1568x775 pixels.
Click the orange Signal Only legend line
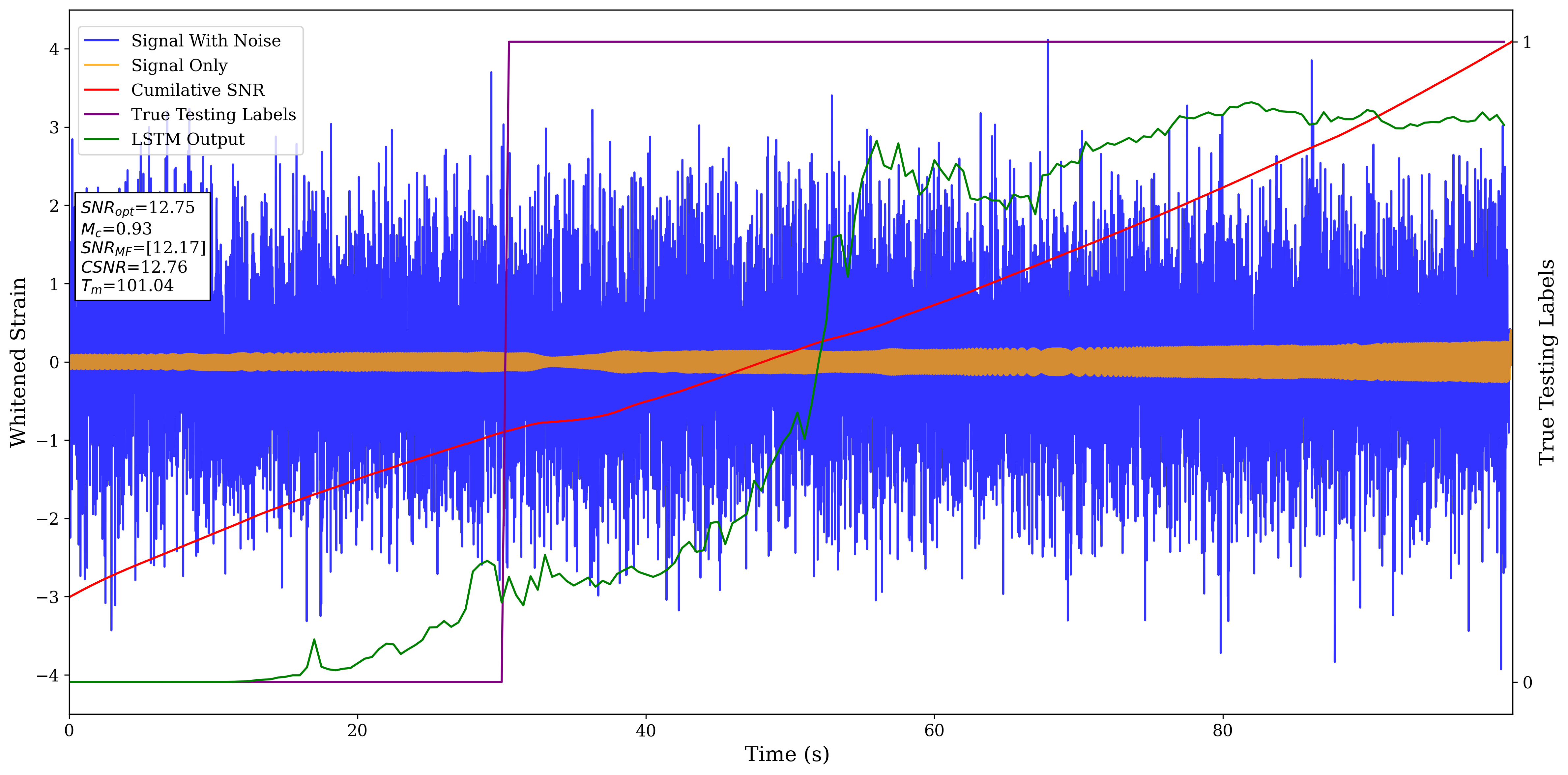click(101, 65)
